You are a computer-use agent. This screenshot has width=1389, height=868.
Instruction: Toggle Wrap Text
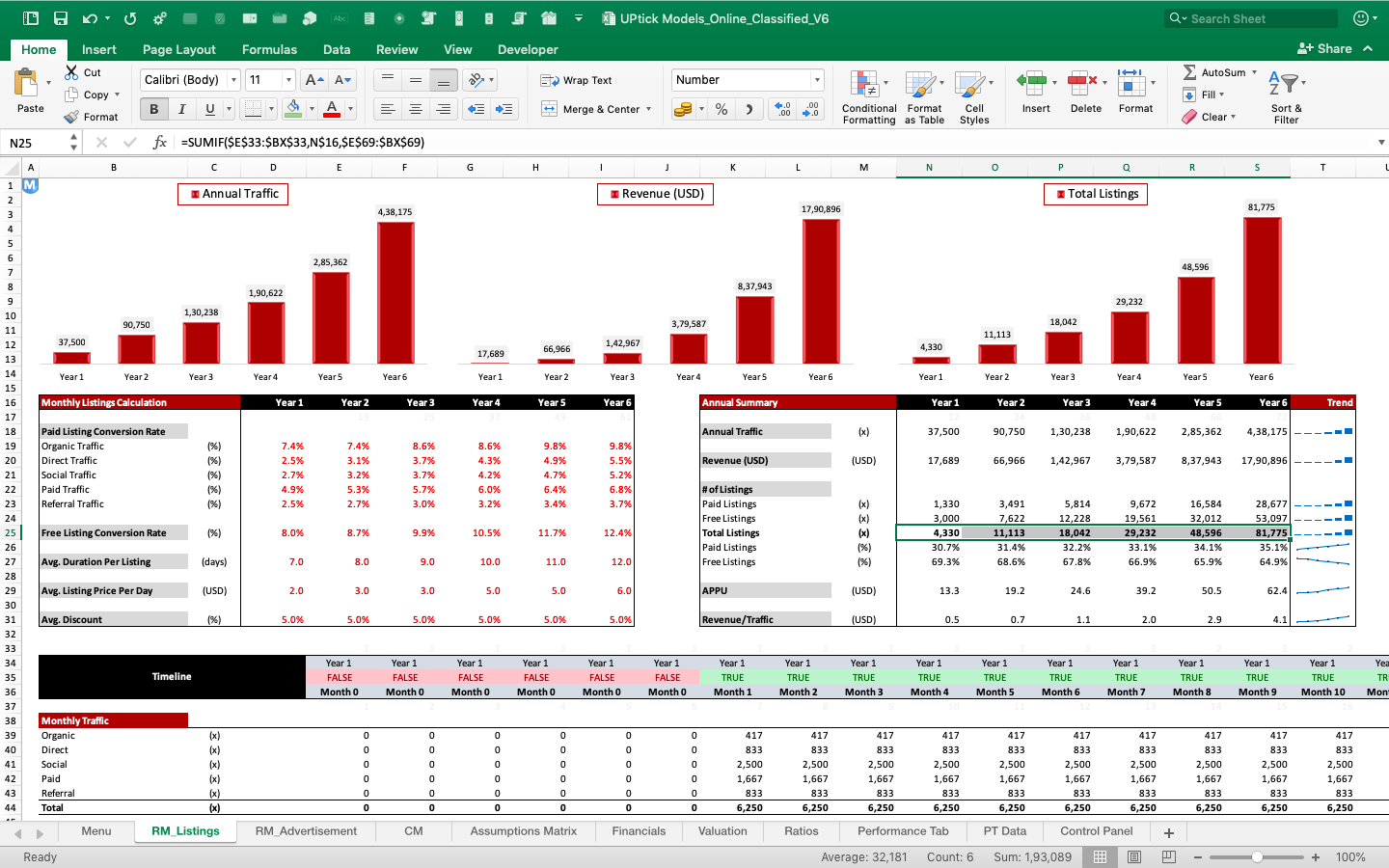tap(576, 80)
